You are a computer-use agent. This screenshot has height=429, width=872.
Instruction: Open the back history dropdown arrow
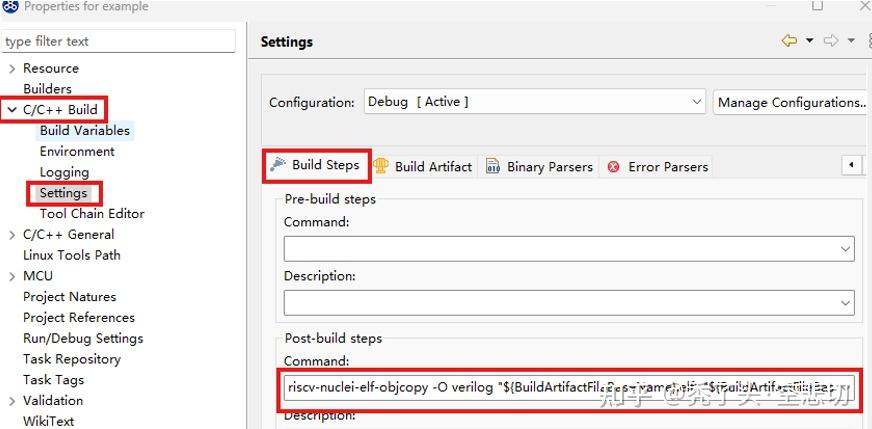pyautogui.click(x=809, y=41)
